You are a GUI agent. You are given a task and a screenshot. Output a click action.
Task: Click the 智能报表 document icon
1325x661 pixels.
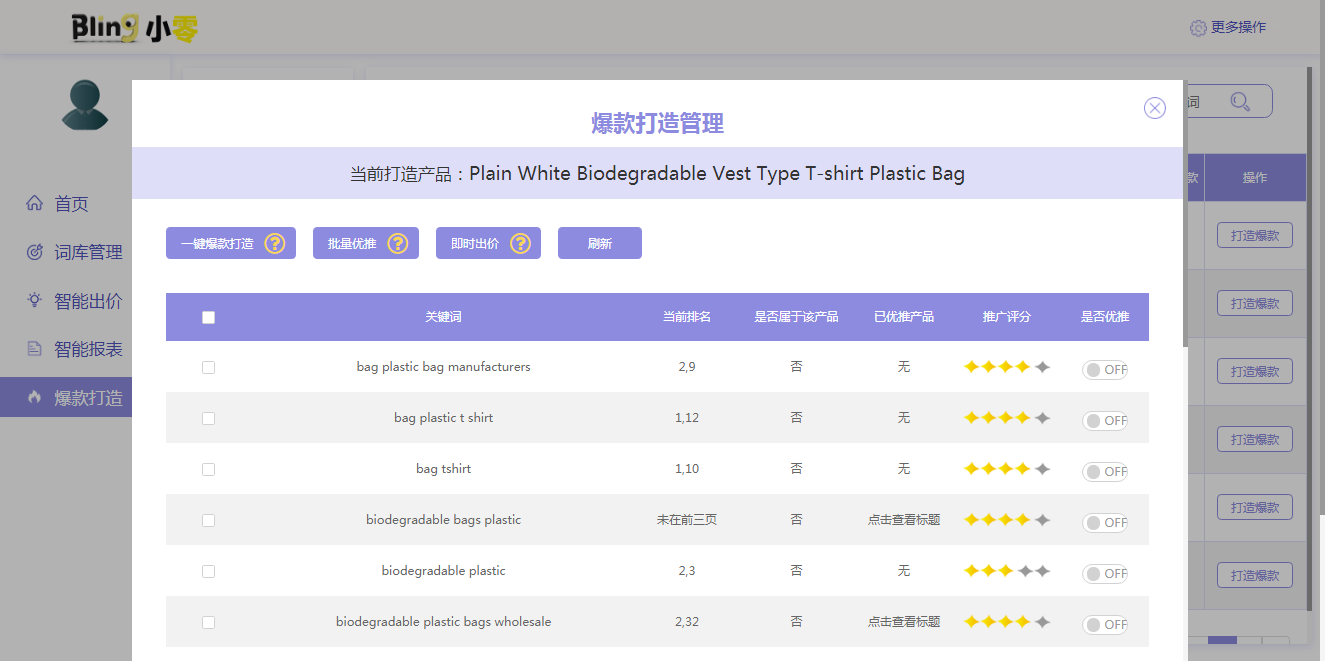click(x=34, y=349)
